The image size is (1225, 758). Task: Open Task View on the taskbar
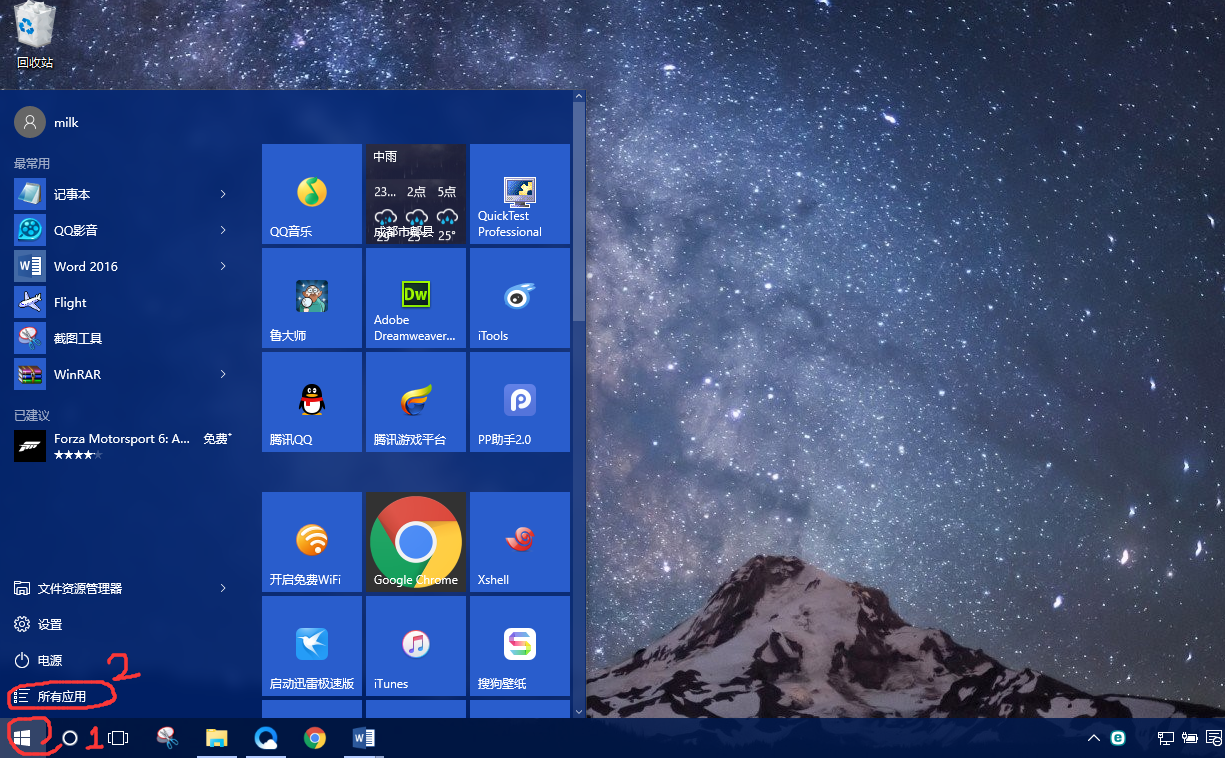tap(118, 738)
